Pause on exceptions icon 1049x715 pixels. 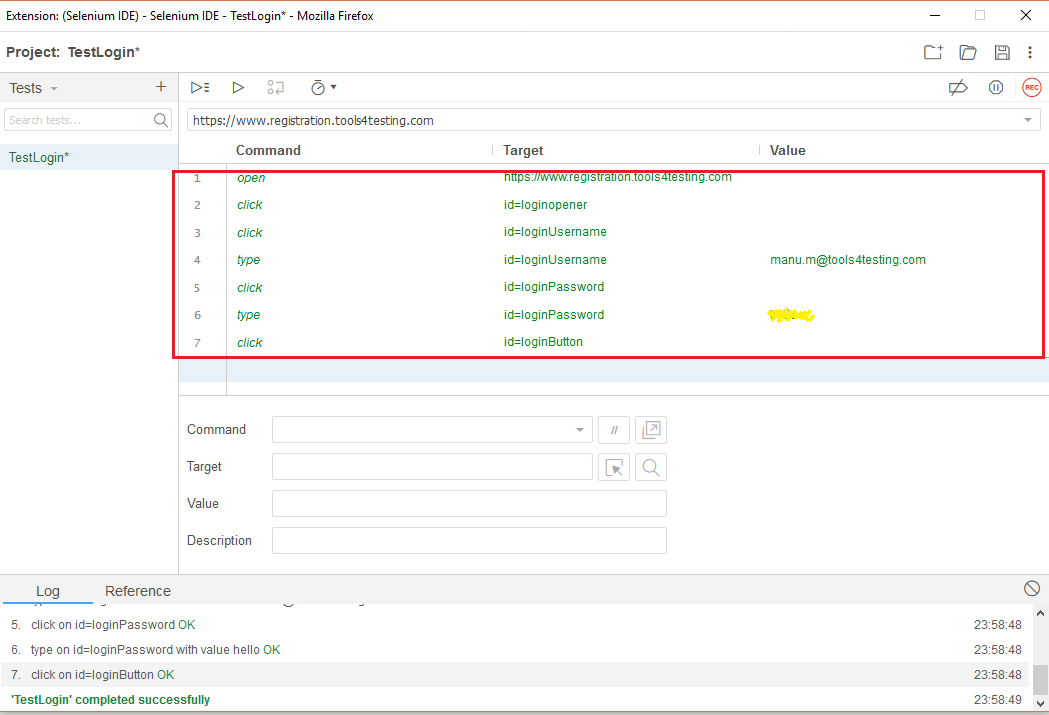pos(996,88)
